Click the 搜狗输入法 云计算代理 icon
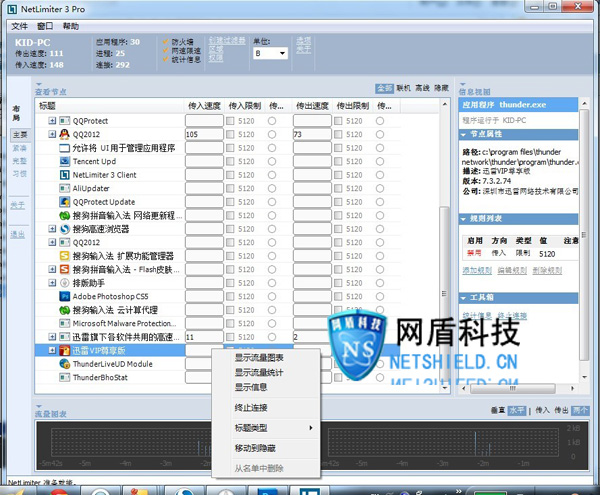This screenshot has width=600, height=495. pyautogui.click(x=65, y=310)
